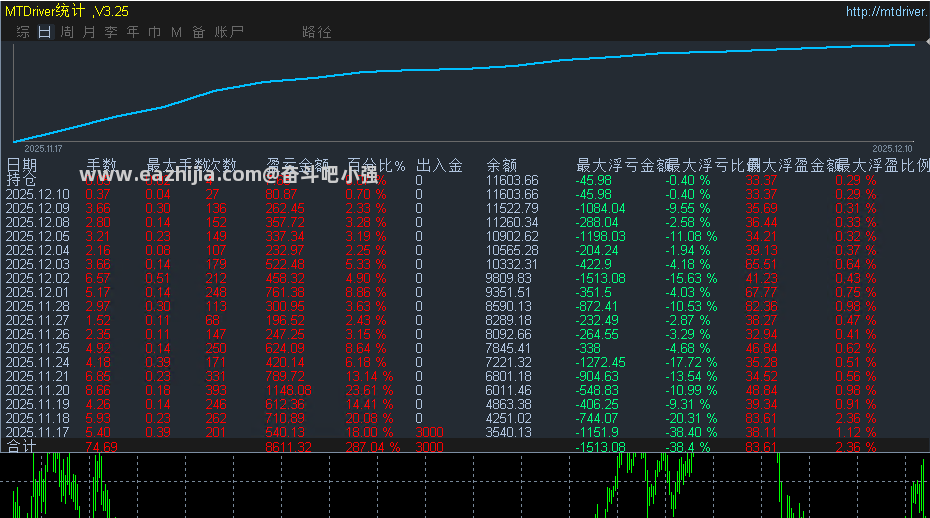Click max floating profit 82.36

click(761, 306)
